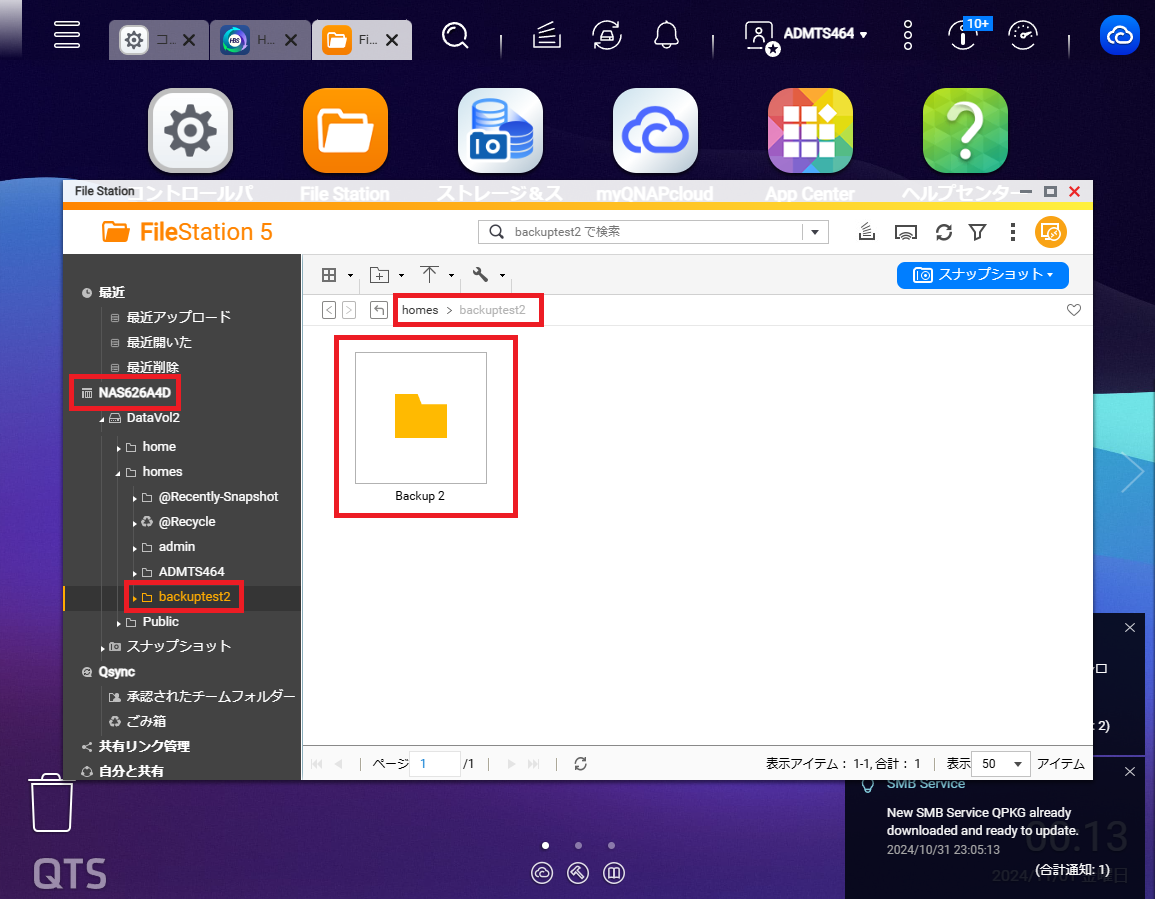Launch Control Panel gear desktop icon

click(190, 130)
